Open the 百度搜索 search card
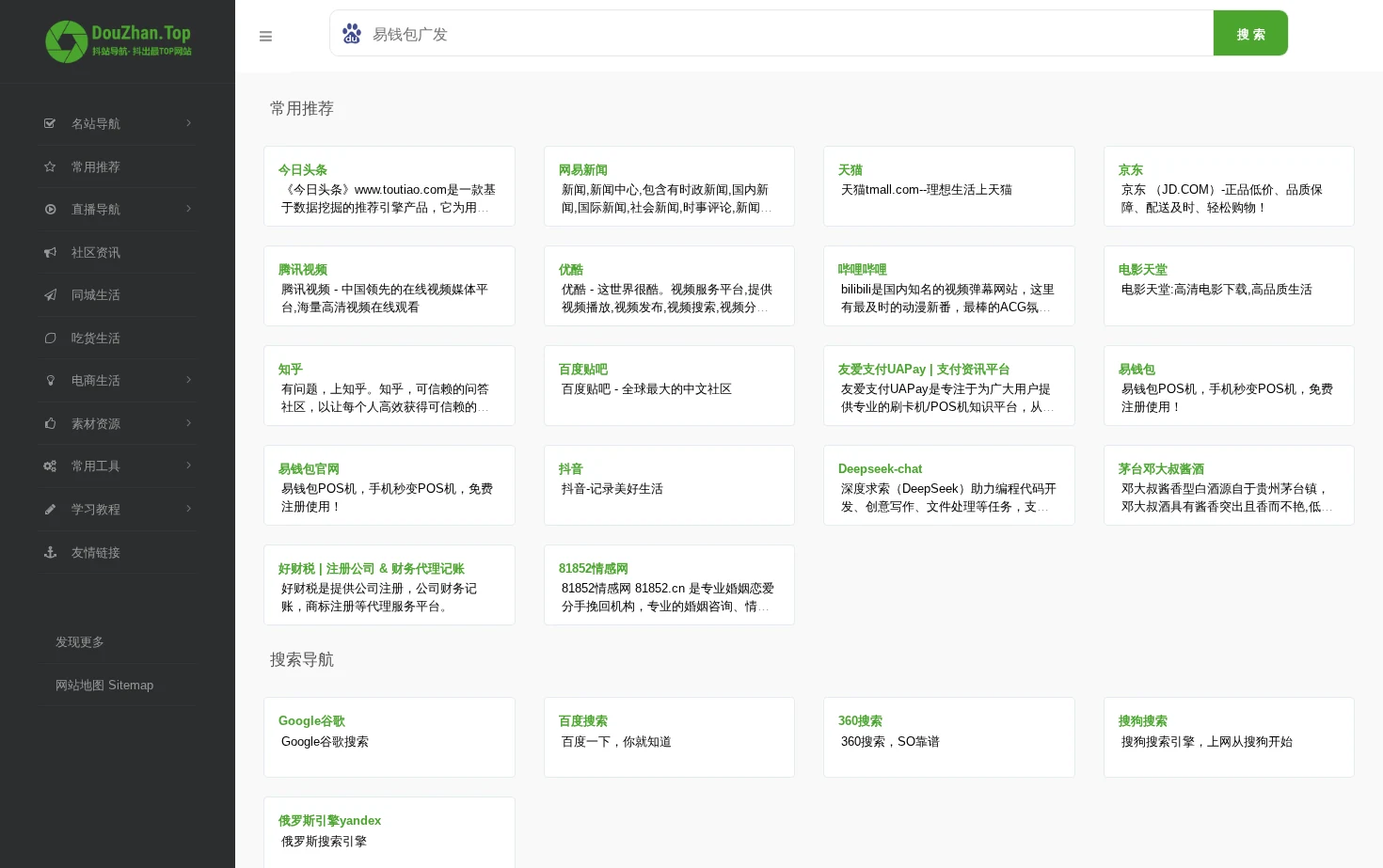 [669, 737]
